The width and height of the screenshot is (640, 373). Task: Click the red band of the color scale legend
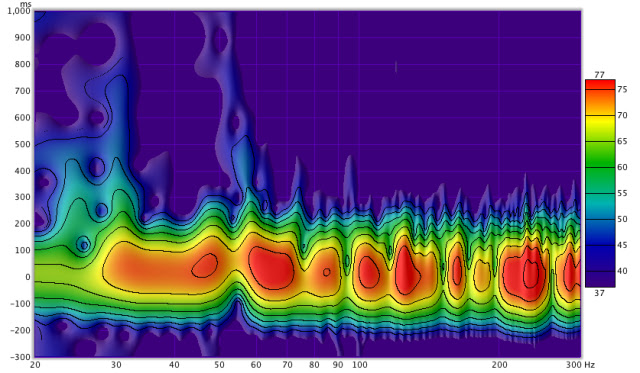600,84
